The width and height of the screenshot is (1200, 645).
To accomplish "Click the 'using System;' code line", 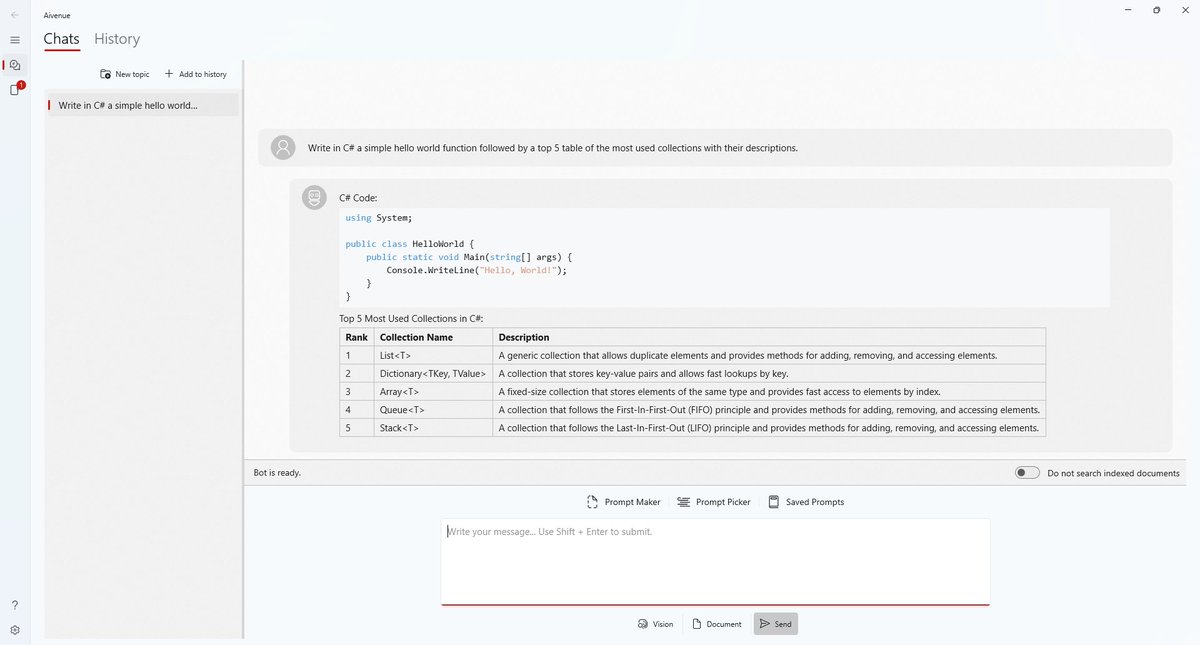I will pyautogui.click(x=378, y=217).
